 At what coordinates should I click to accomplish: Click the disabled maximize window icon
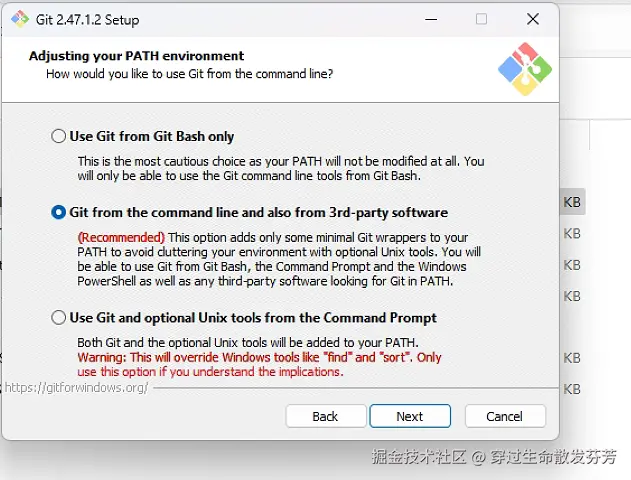click(481, 19)
